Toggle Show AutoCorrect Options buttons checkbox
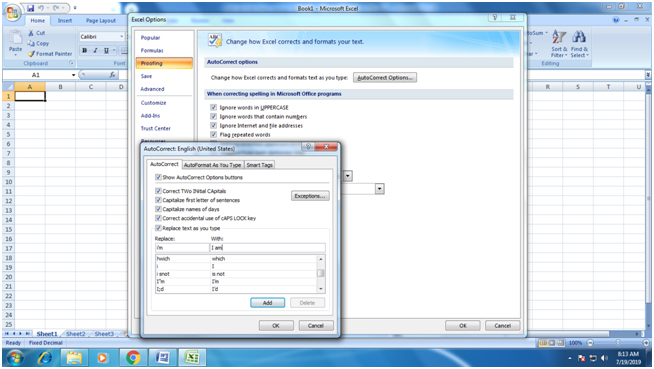654x369 pixels. click(x=158, y=177)
